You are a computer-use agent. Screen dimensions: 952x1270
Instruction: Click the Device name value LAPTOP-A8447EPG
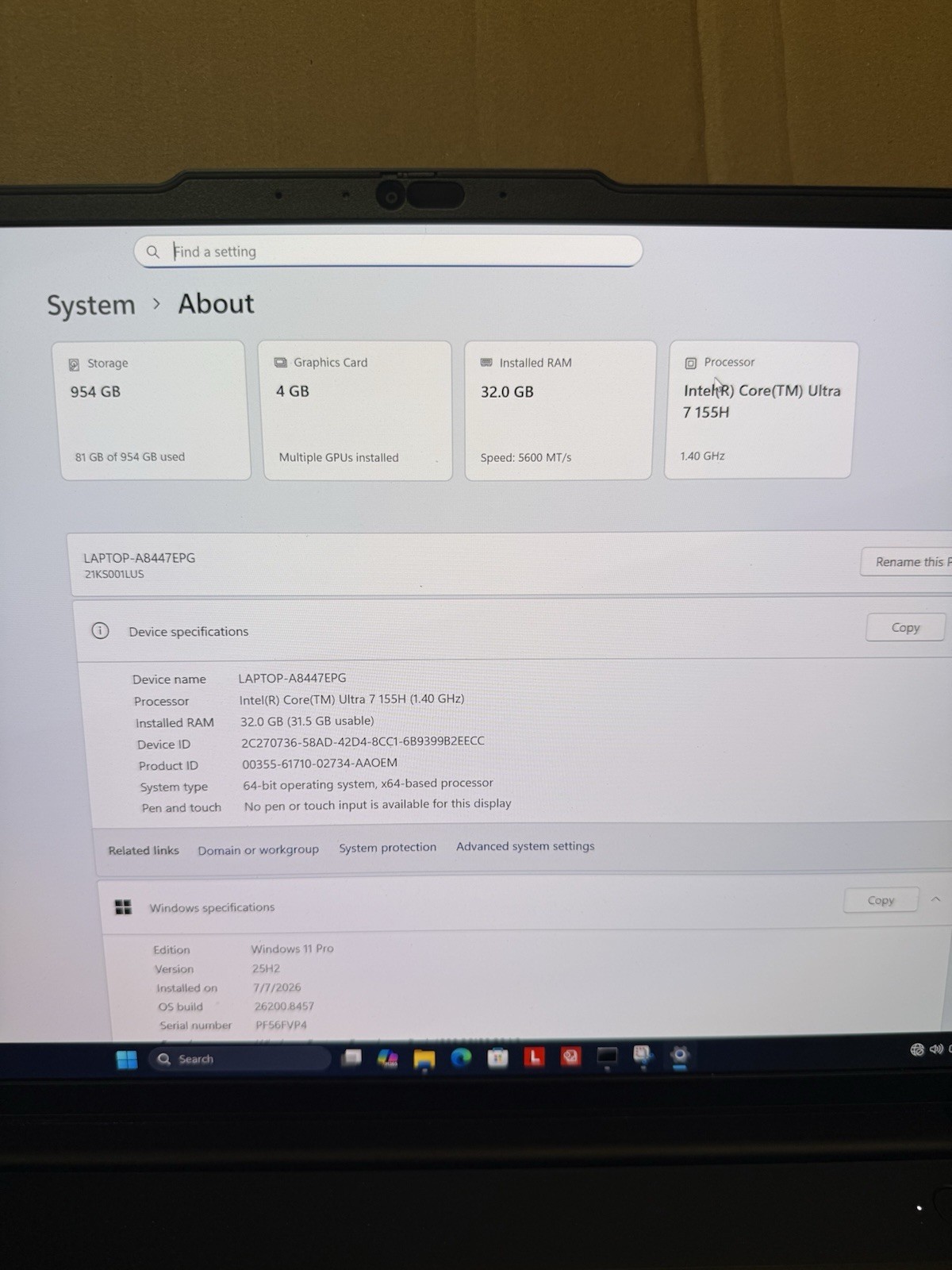click(293, 678)
